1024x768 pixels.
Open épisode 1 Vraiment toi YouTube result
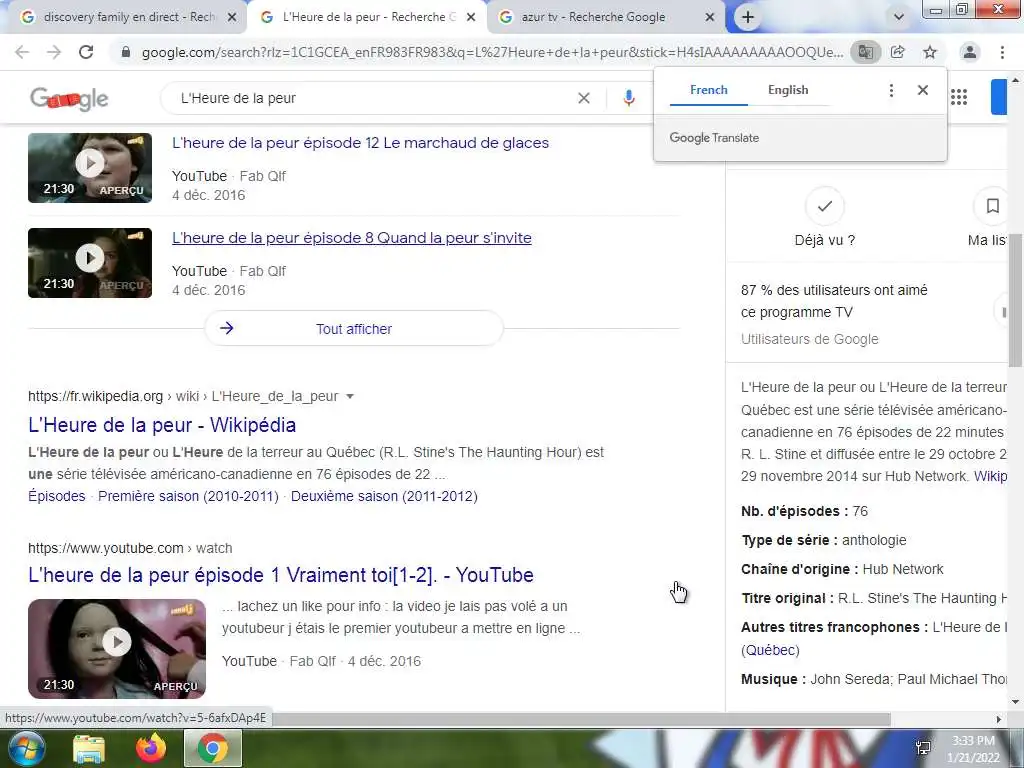(x=281, y=575)
